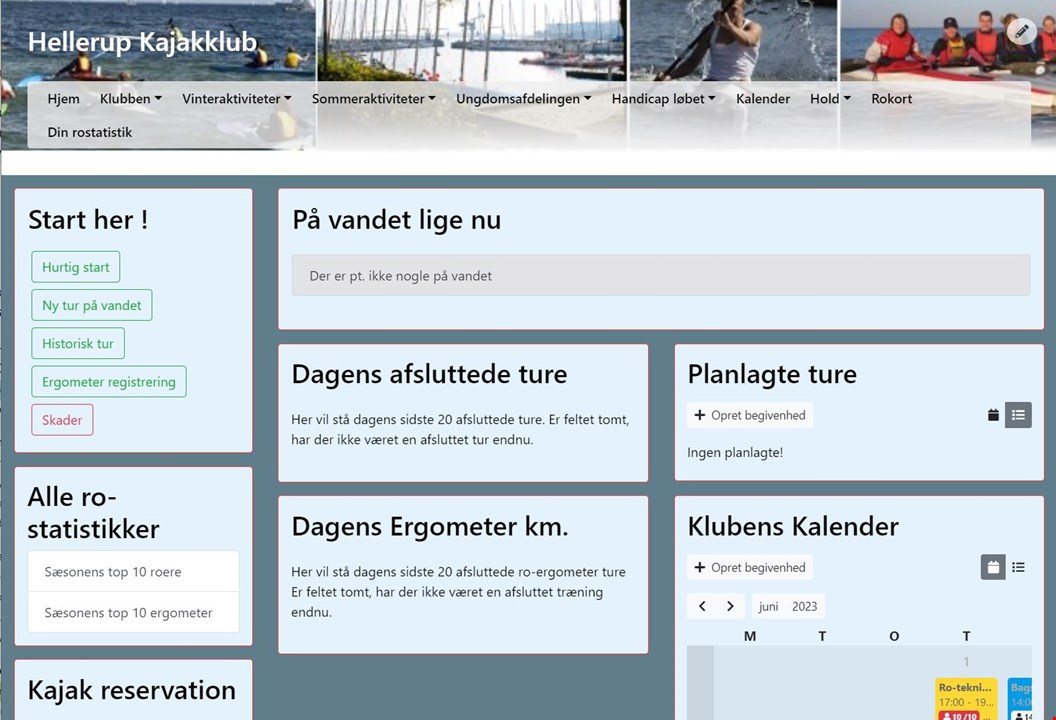The height and width of the screenshot is (720, 1056).
Task: Click the 'På vandet lige nu' heading
Action: tap(397, 220)
